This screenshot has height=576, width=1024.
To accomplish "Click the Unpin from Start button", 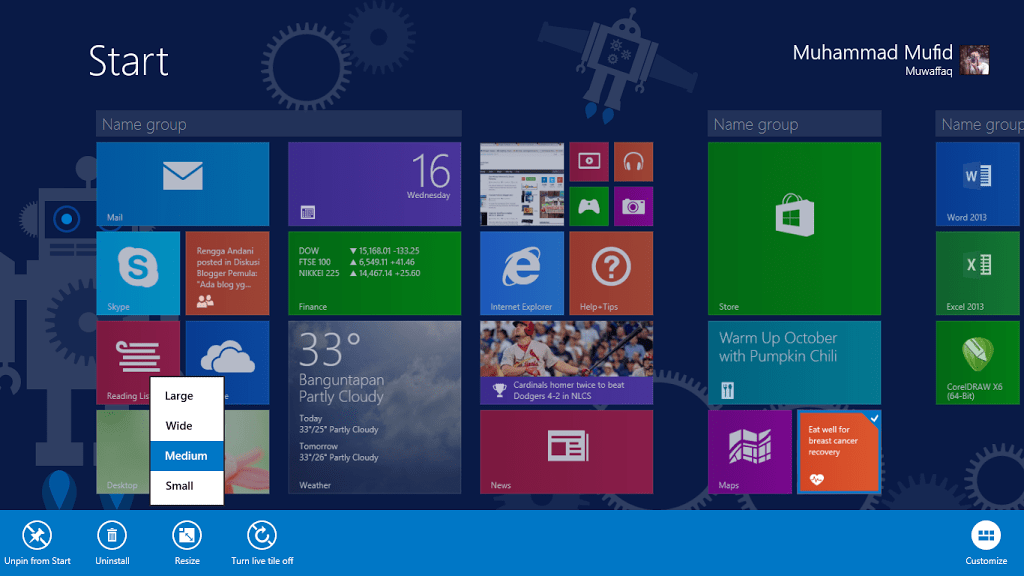I will point(37,543).
